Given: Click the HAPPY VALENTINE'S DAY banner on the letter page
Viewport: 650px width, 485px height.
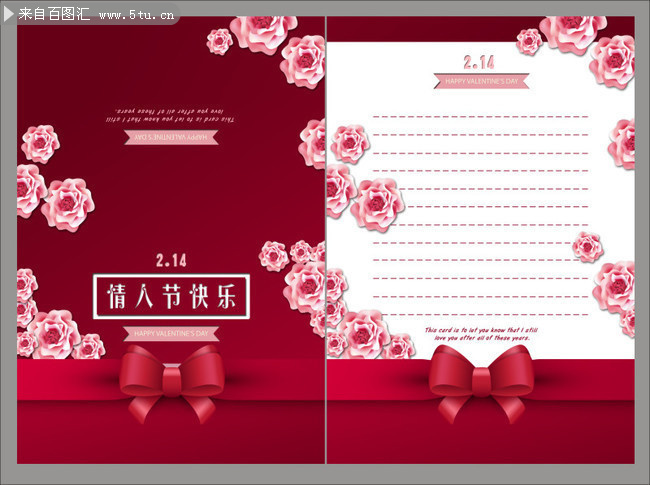Looking at the screenshot, I should coord(481,81).
